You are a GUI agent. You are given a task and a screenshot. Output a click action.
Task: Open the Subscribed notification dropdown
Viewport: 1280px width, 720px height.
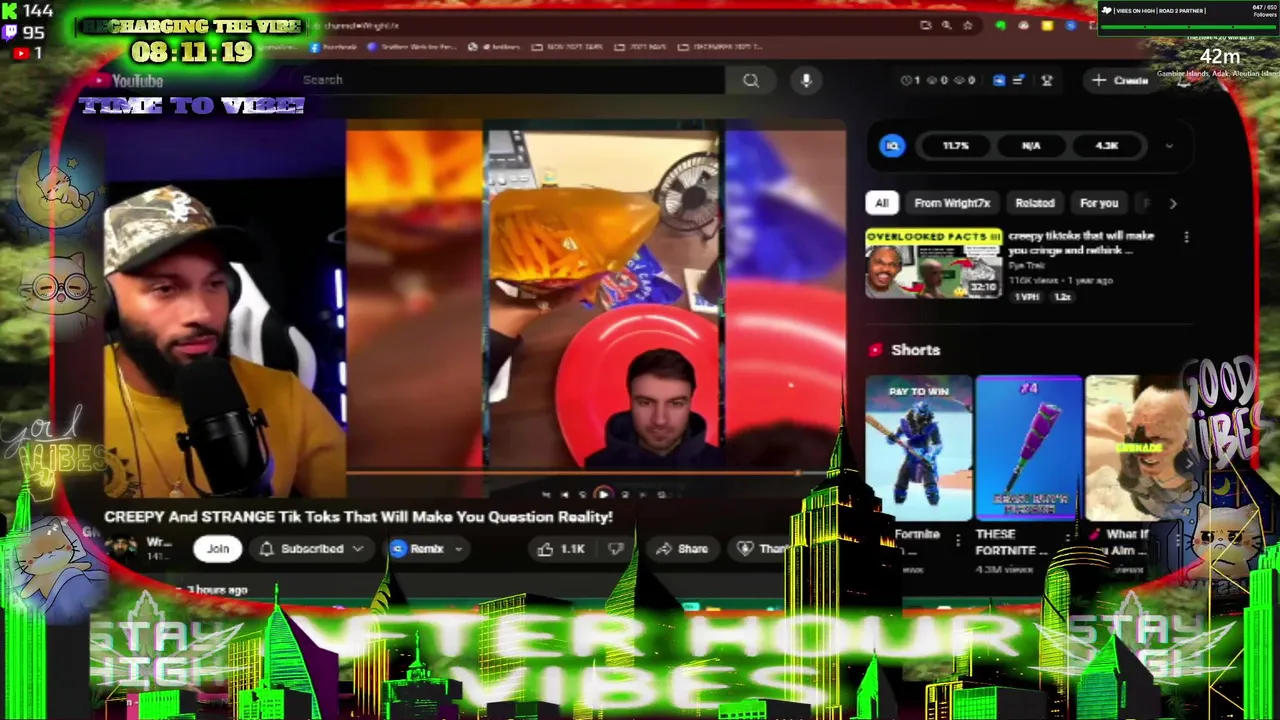311,549
